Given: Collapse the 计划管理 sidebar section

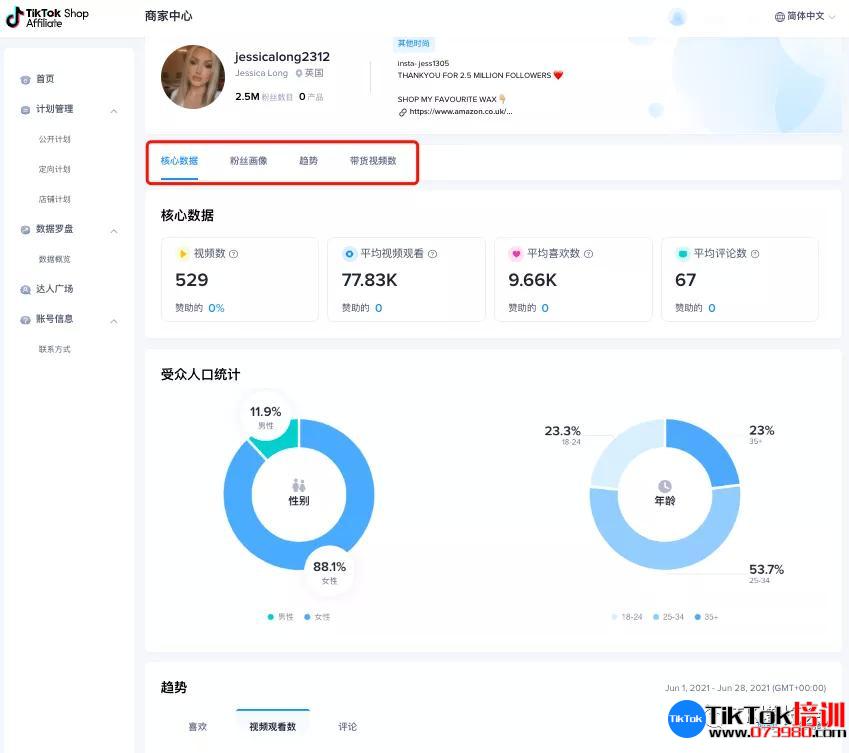Looking at the screenshot, I should click(114, 110).
